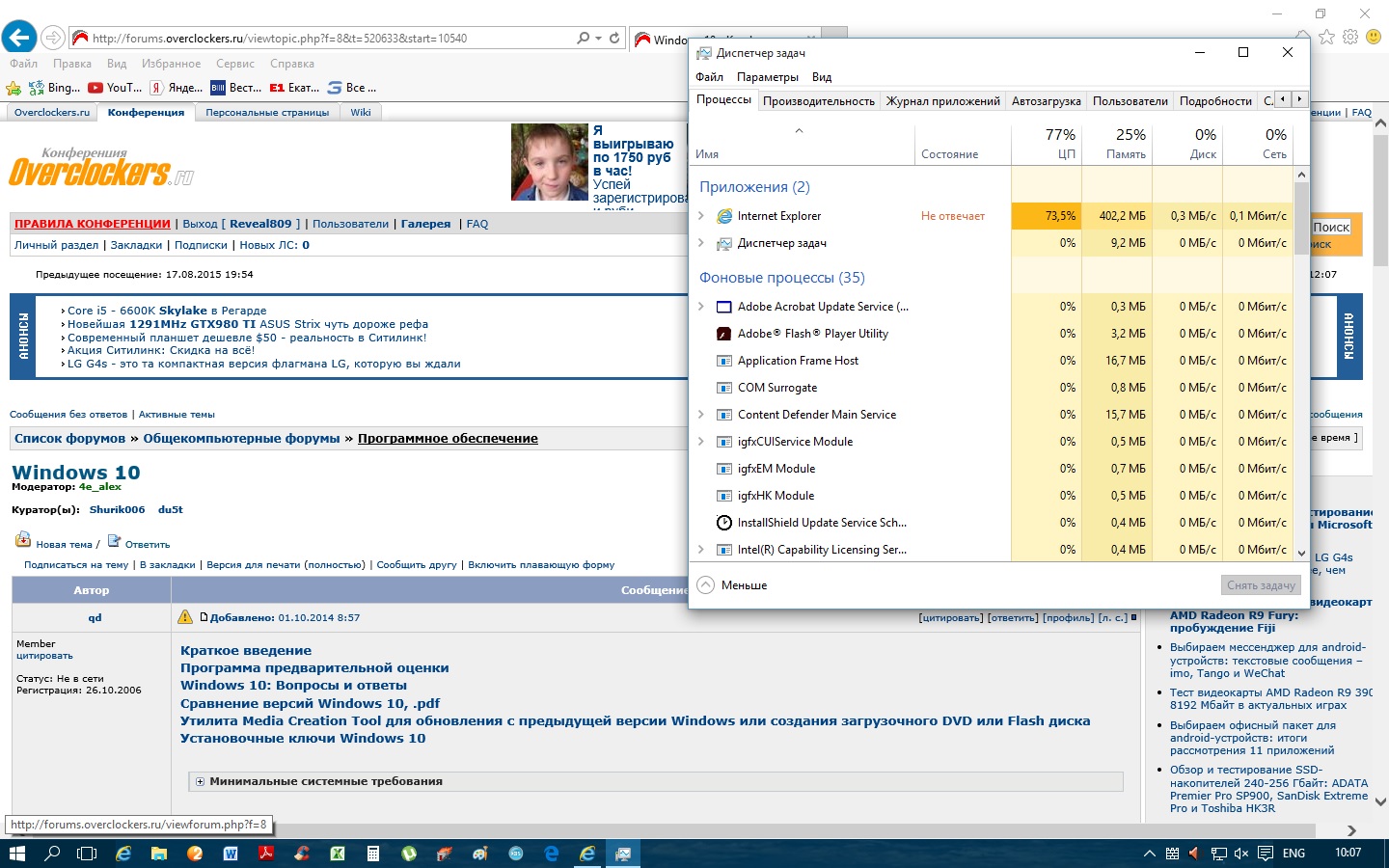
Task: Open the 'Файл' menu in Task Manager
Action: pyautogui.click(x=710, y=77)
